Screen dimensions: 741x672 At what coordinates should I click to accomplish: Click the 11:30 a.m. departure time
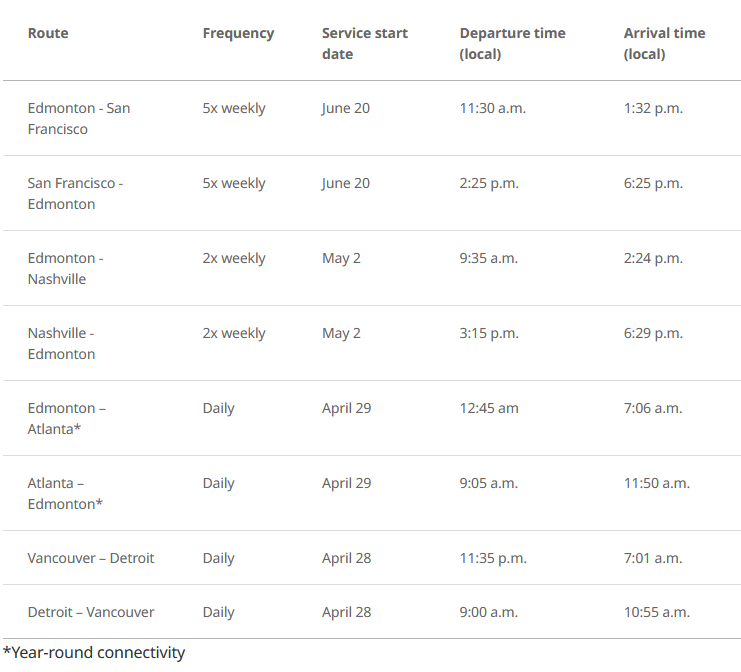click(x=489, y=108)
